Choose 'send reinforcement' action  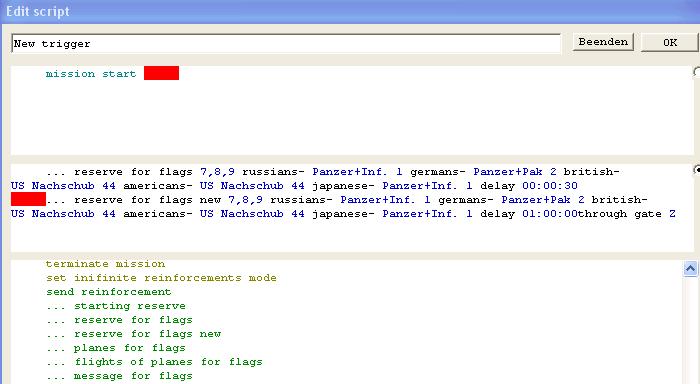tap(108, 292)
